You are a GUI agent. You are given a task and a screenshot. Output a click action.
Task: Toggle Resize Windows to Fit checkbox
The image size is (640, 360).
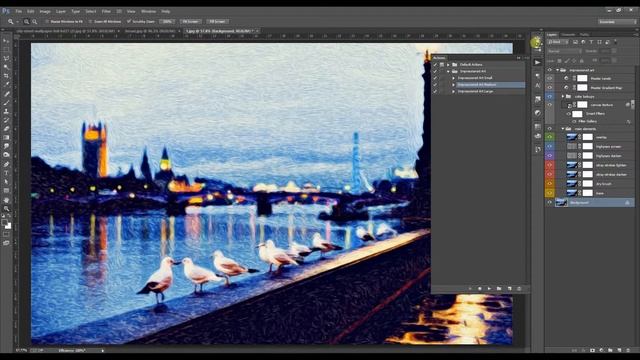click(x=47, y=22)
